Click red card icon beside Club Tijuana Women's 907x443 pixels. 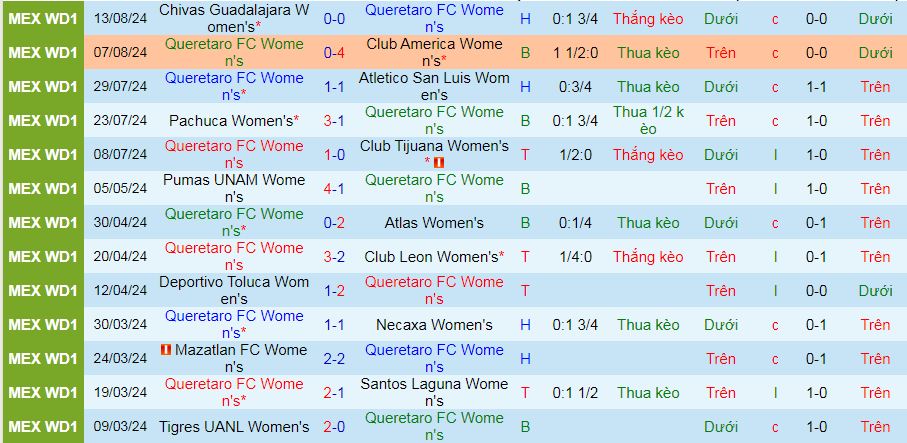pyautogui.click(x=439, y=164)
